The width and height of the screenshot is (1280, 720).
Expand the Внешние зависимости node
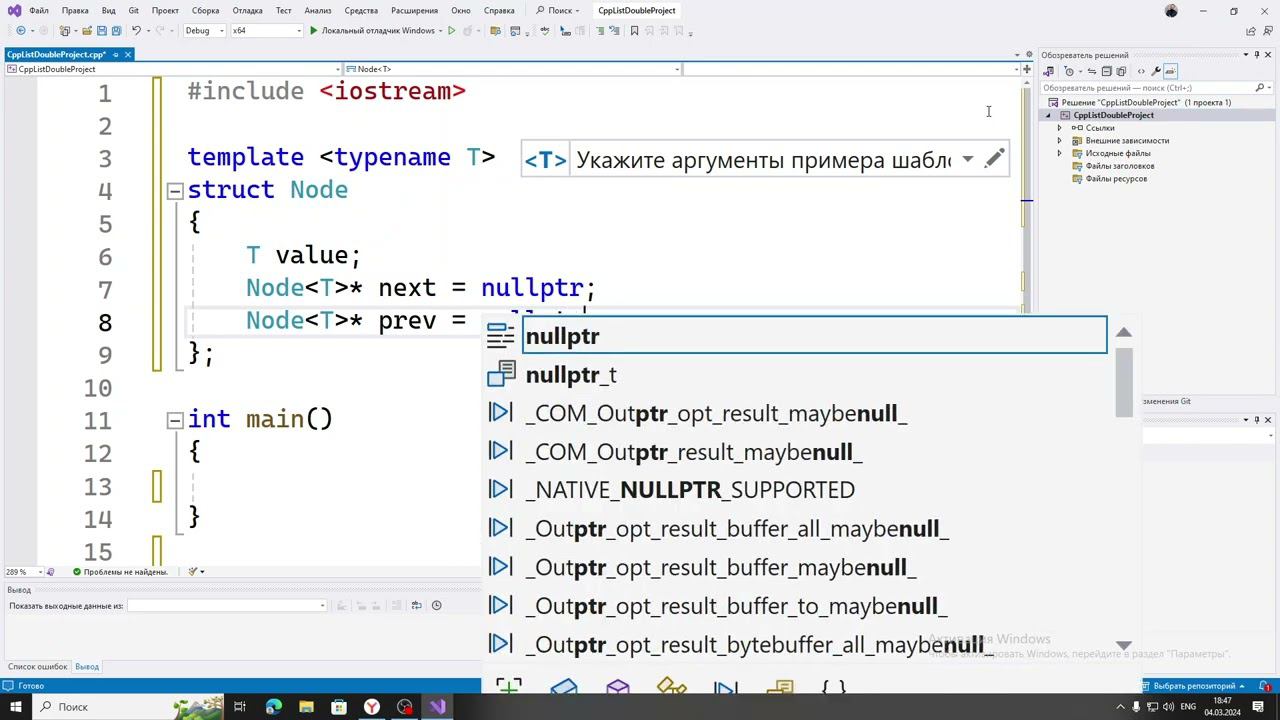point(1060,141)
